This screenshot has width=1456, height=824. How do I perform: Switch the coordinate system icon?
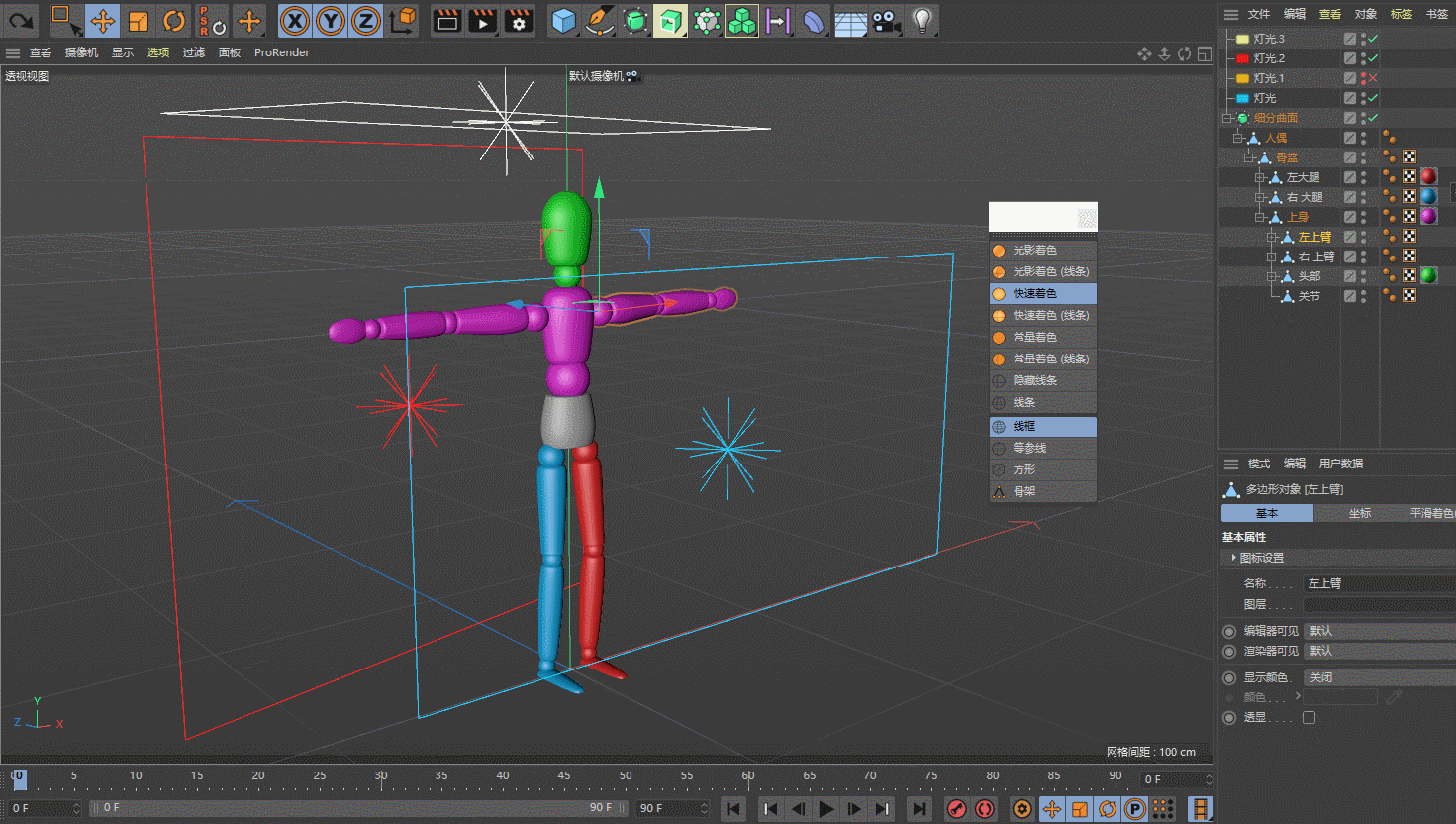tap(403, 20)
